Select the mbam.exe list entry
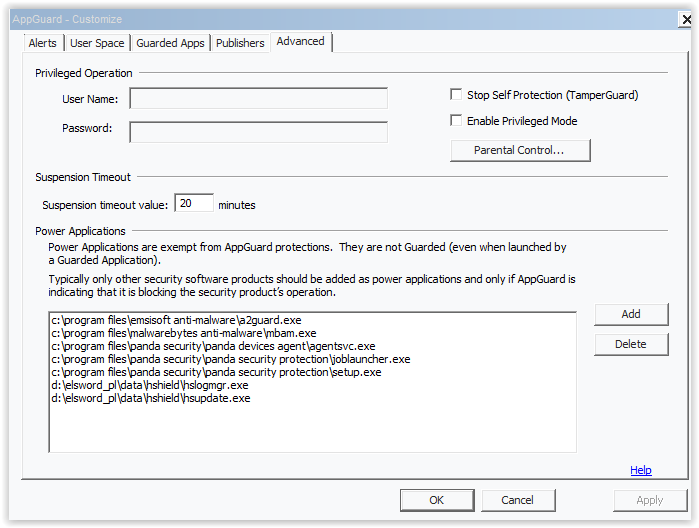Image resolution: width=699 pixels, height=528 pixels. coord(184,333)
